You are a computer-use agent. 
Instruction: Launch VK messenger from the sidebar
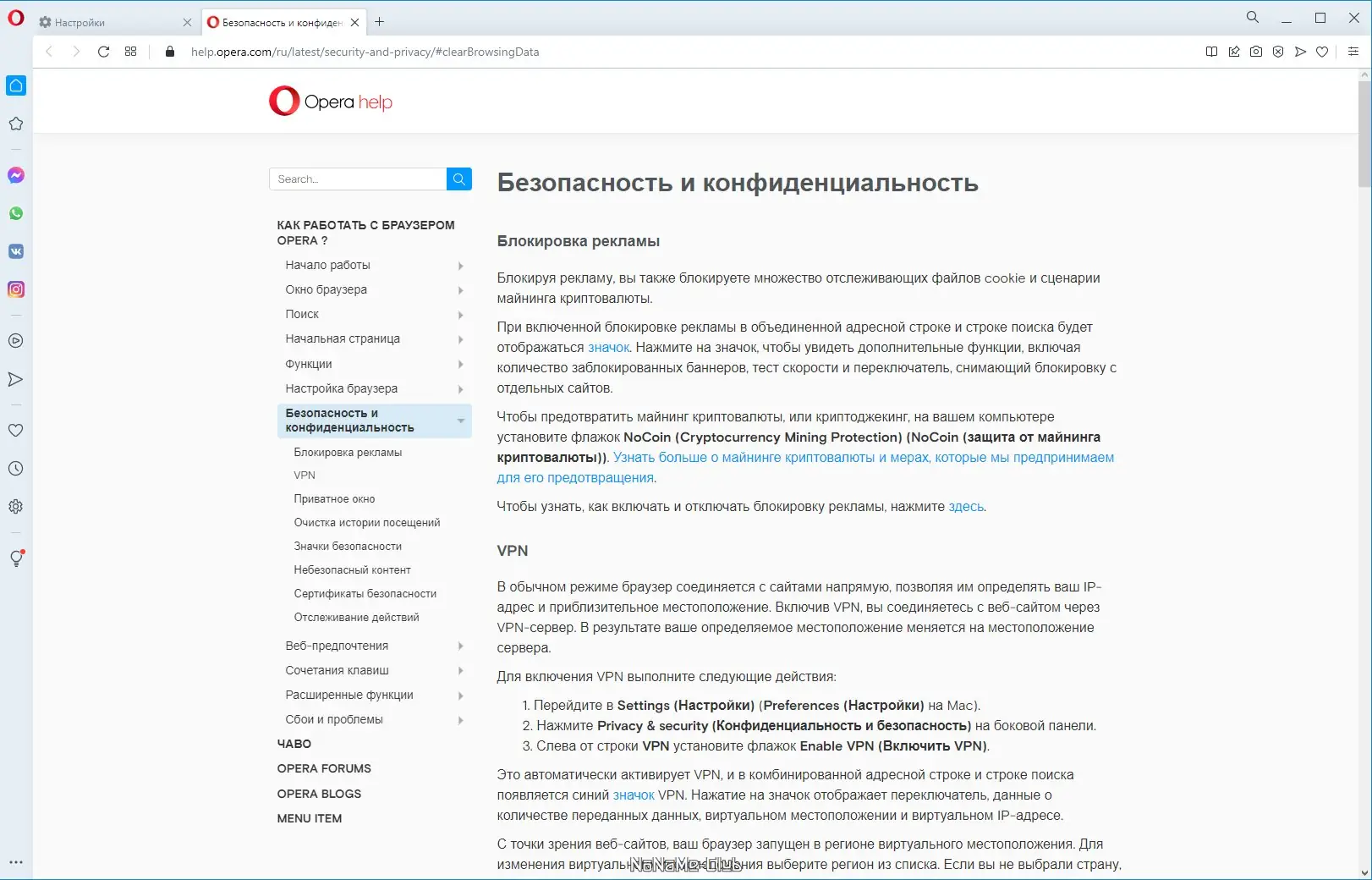16,251
